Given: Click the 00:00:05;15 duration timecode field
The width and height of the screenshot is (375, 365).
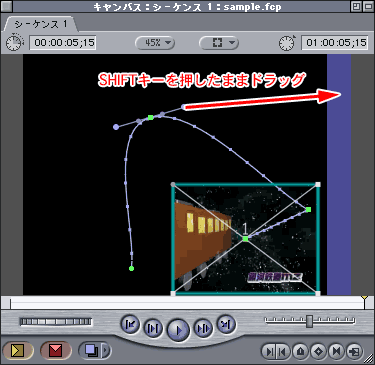Looking at the screenshot, I should coord(63,43).
